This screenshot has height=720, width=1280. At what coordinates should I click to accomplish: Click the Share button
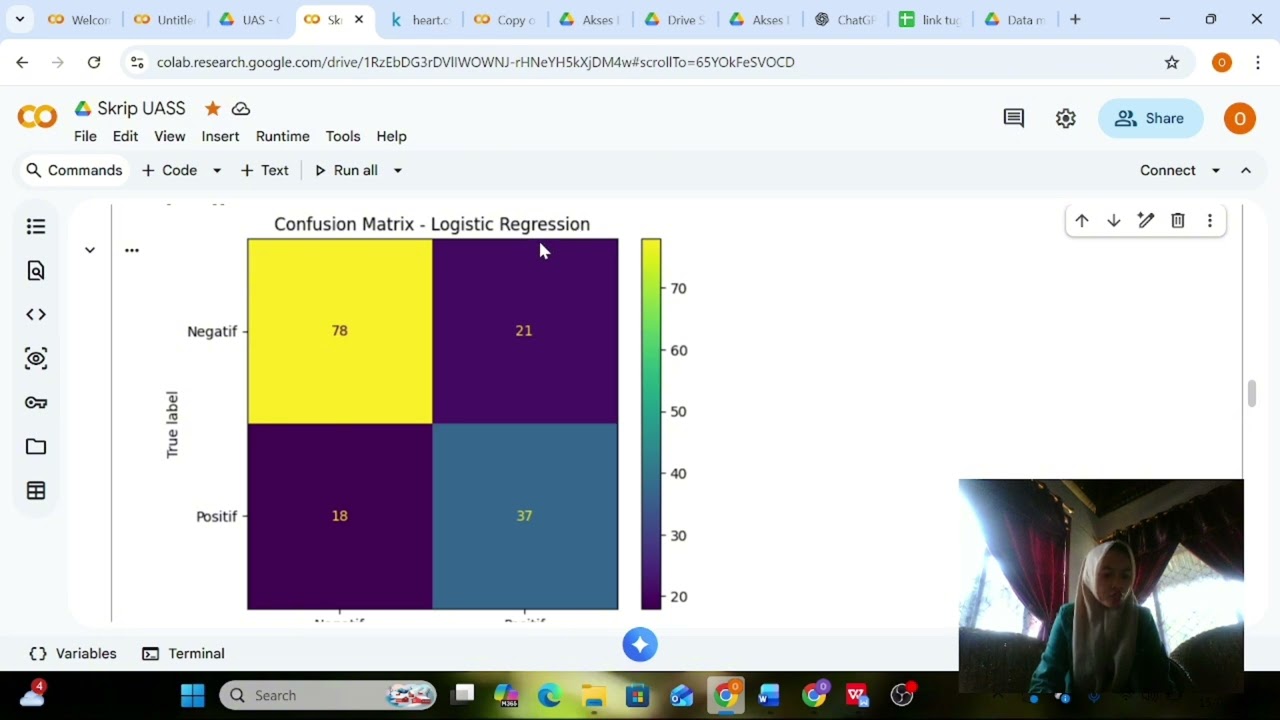click(x=1150, y=118)
